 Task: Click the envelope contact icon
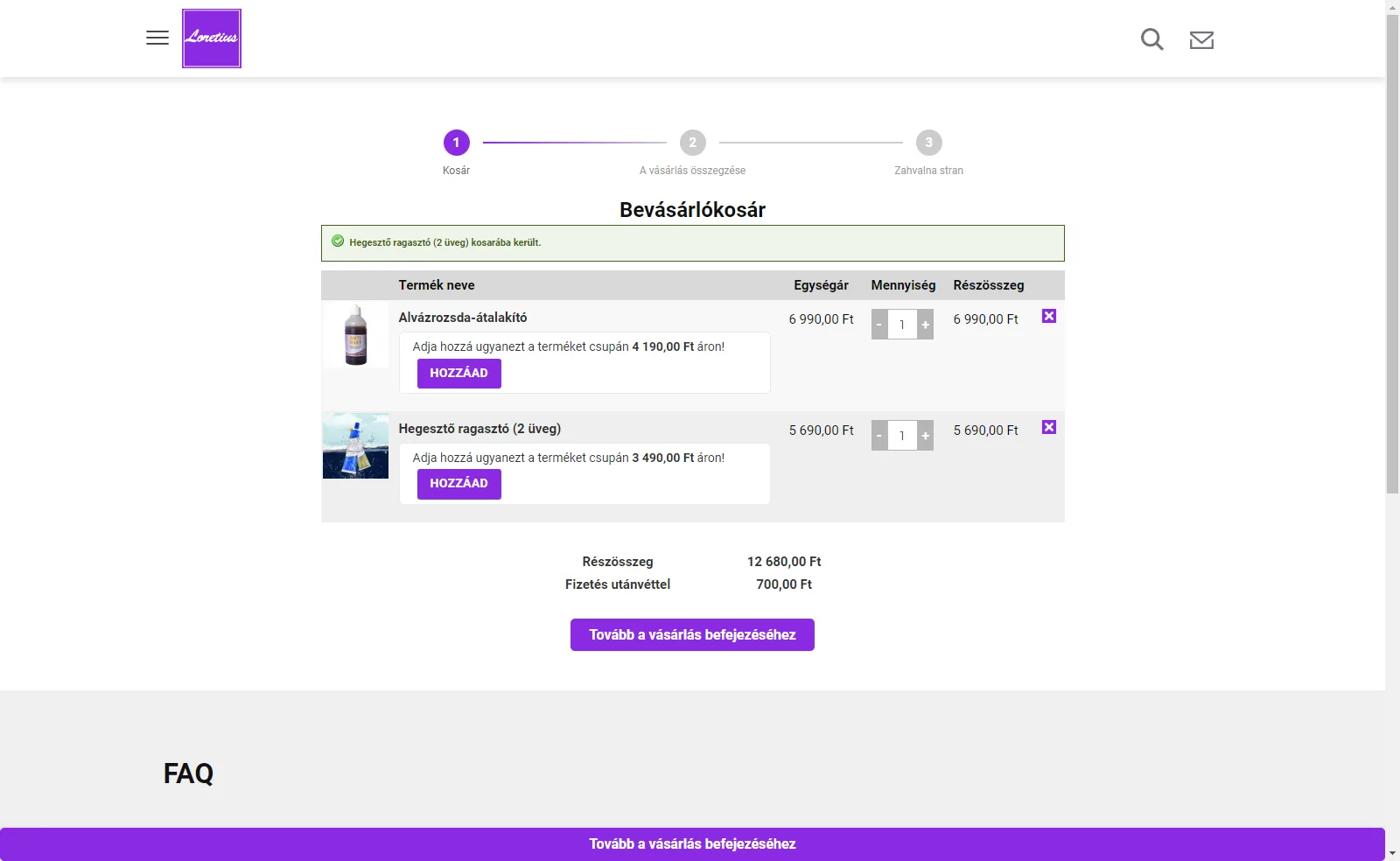1201,40
